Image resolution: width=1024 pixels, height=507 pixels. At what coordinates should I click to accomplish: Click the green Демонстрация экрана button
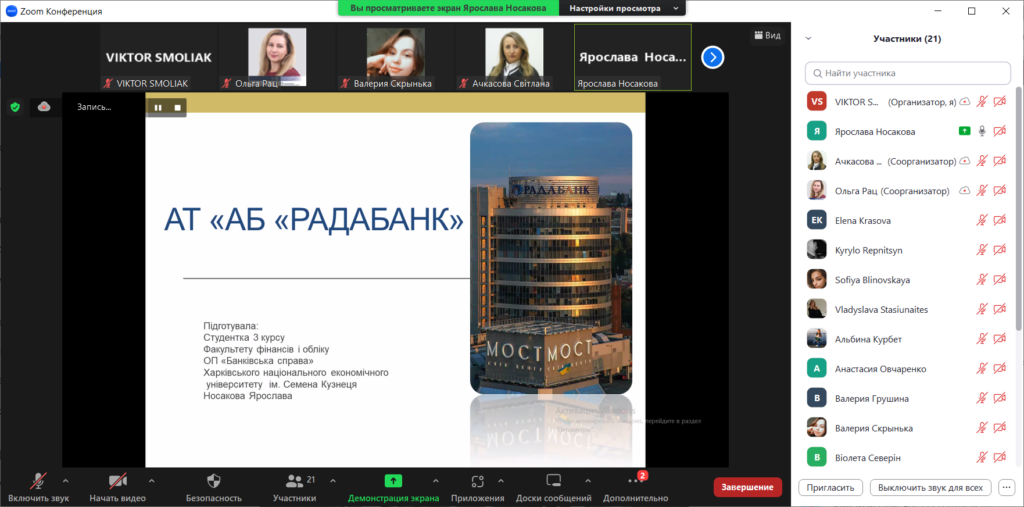393,487
